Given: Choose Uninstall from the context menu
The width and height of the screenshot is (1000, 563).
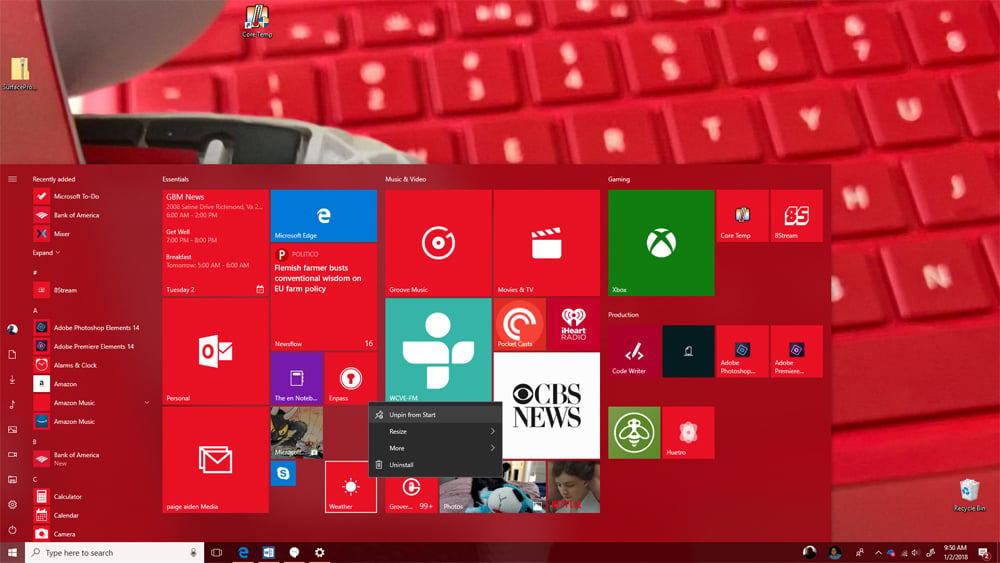Looking at the screenshot, I should 436,465.
